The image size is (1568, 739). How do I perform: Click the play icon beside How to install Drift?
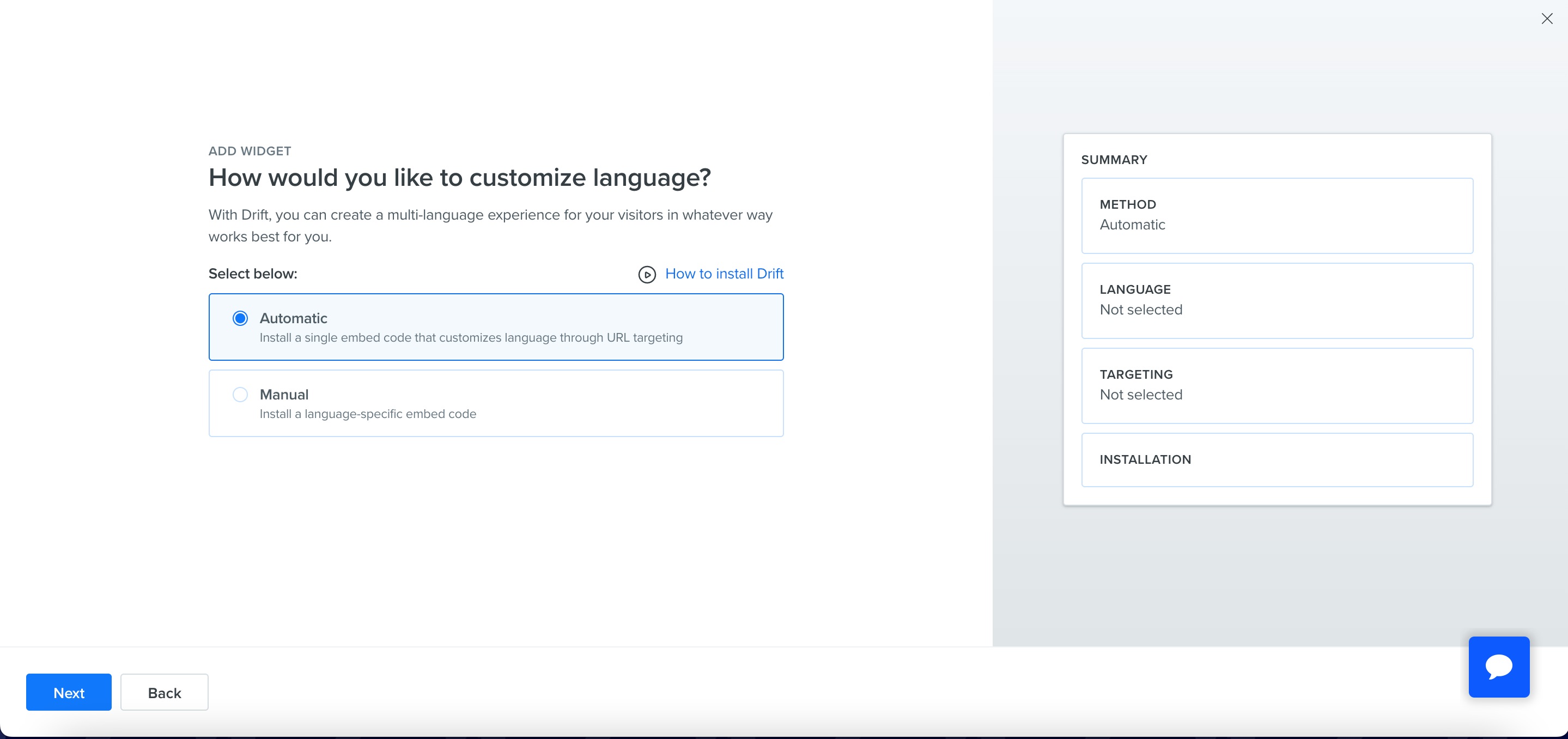pos(647,275)
